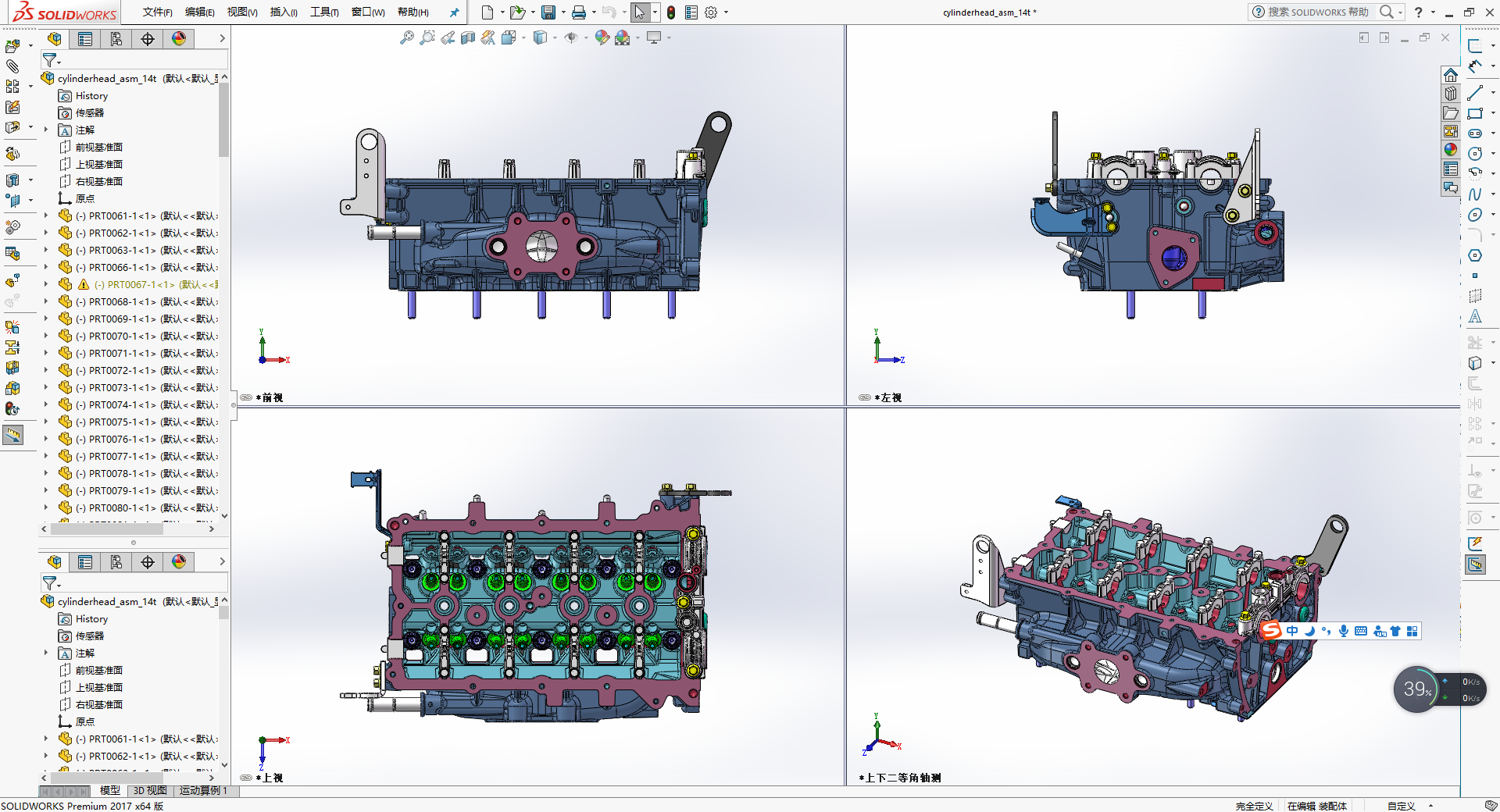The width and height of the screenshot is (1500, 812).
Task: Switch to the 运动算例 1 tab
Action: 204,791
